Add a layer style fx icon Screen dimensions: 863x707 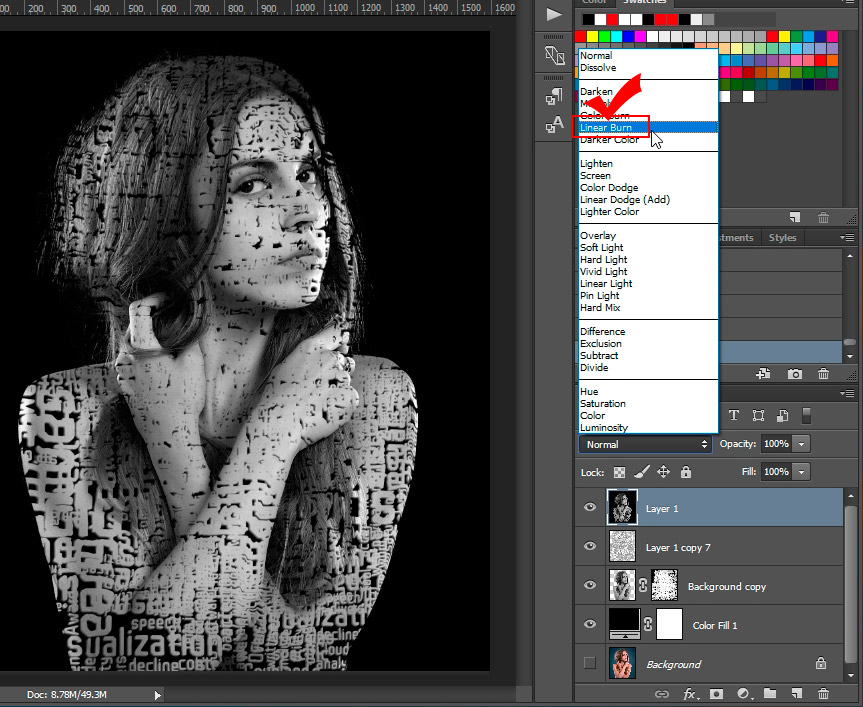(690, 694)
